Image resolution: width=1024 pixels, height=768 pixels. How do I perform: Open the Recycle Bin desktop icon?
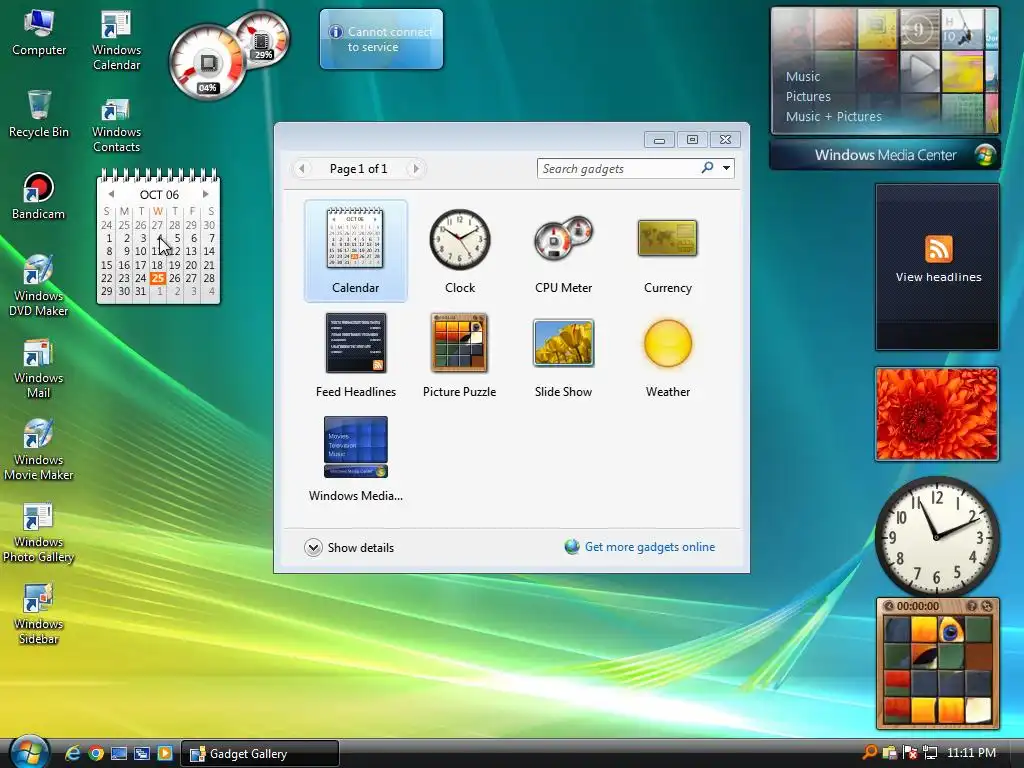[x=39, y=114]
